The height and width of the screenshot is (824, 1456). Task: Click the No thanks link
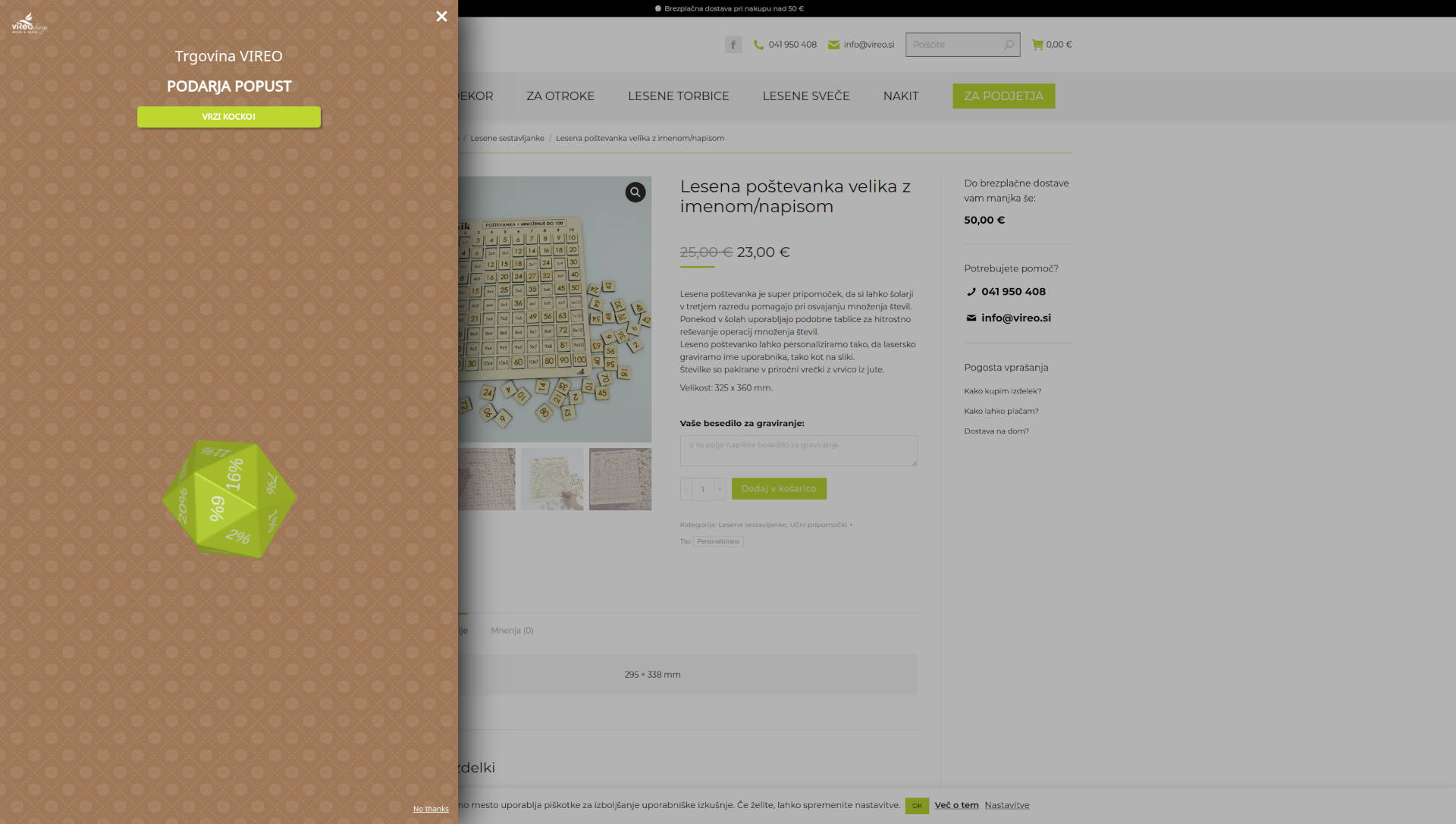tap(431, 809)
